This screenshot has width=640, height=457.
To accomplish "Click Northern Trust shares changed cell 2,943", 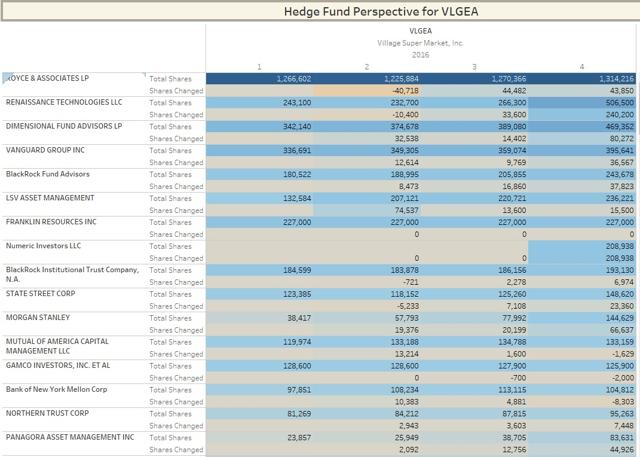I will pos(367,426).
